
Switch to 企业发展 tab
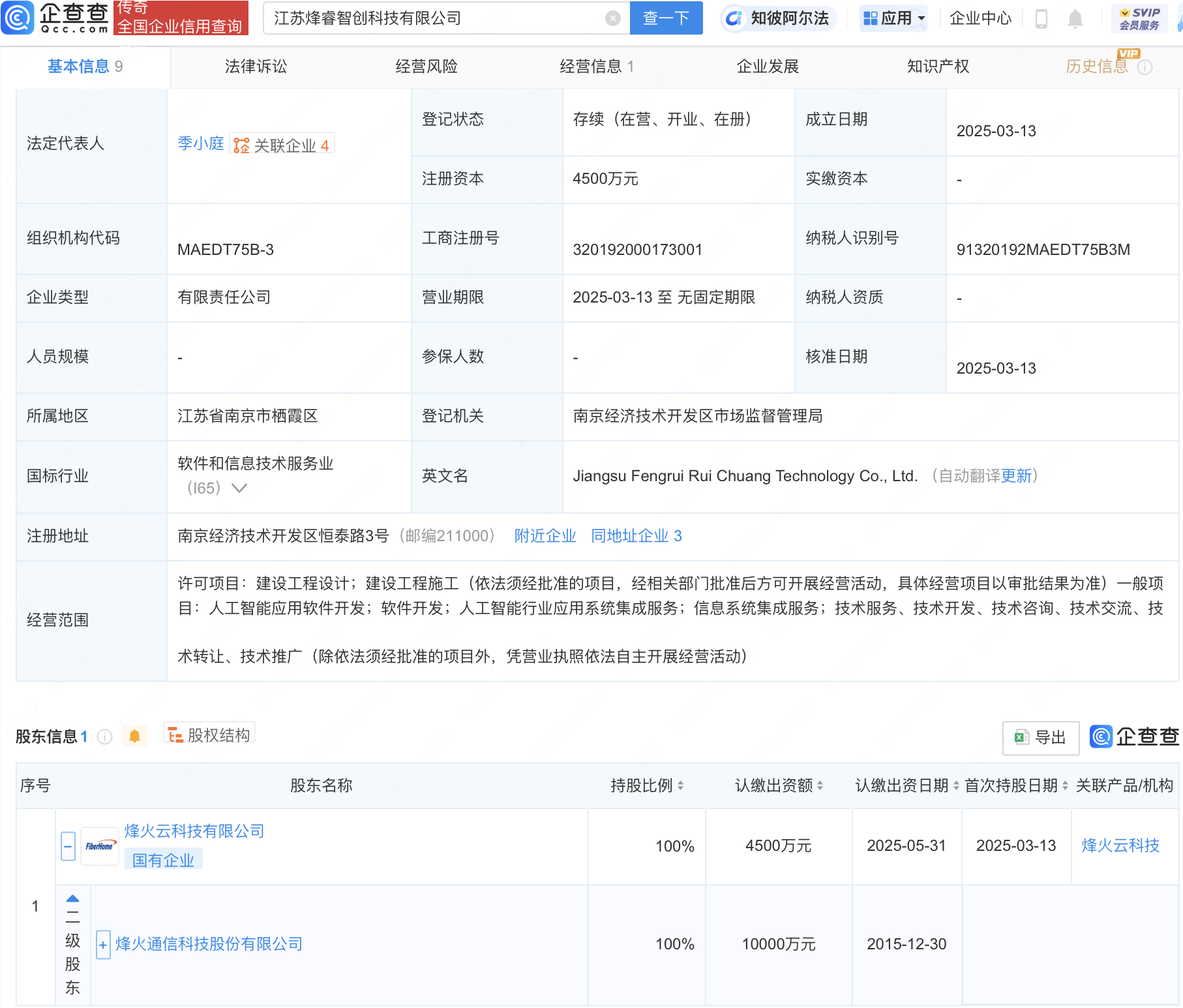[x=768, y=67]
